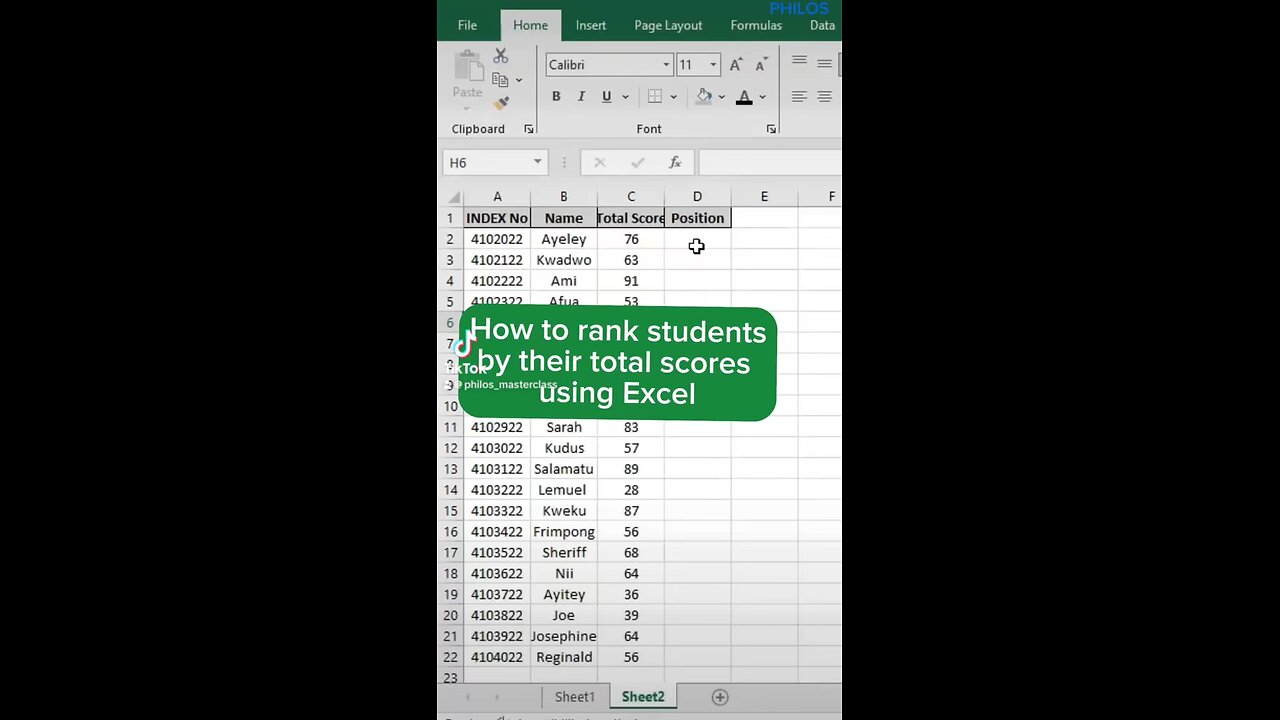Switch to the Home ribbon tab
Image resolution: width=1280 pixels, height=720 pixels.
point(530,26)
